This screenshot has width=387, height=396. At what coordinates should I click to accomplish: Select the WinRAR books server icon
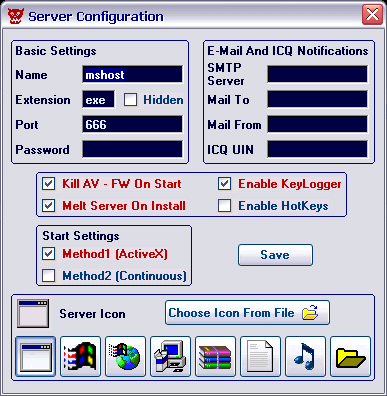215,356
